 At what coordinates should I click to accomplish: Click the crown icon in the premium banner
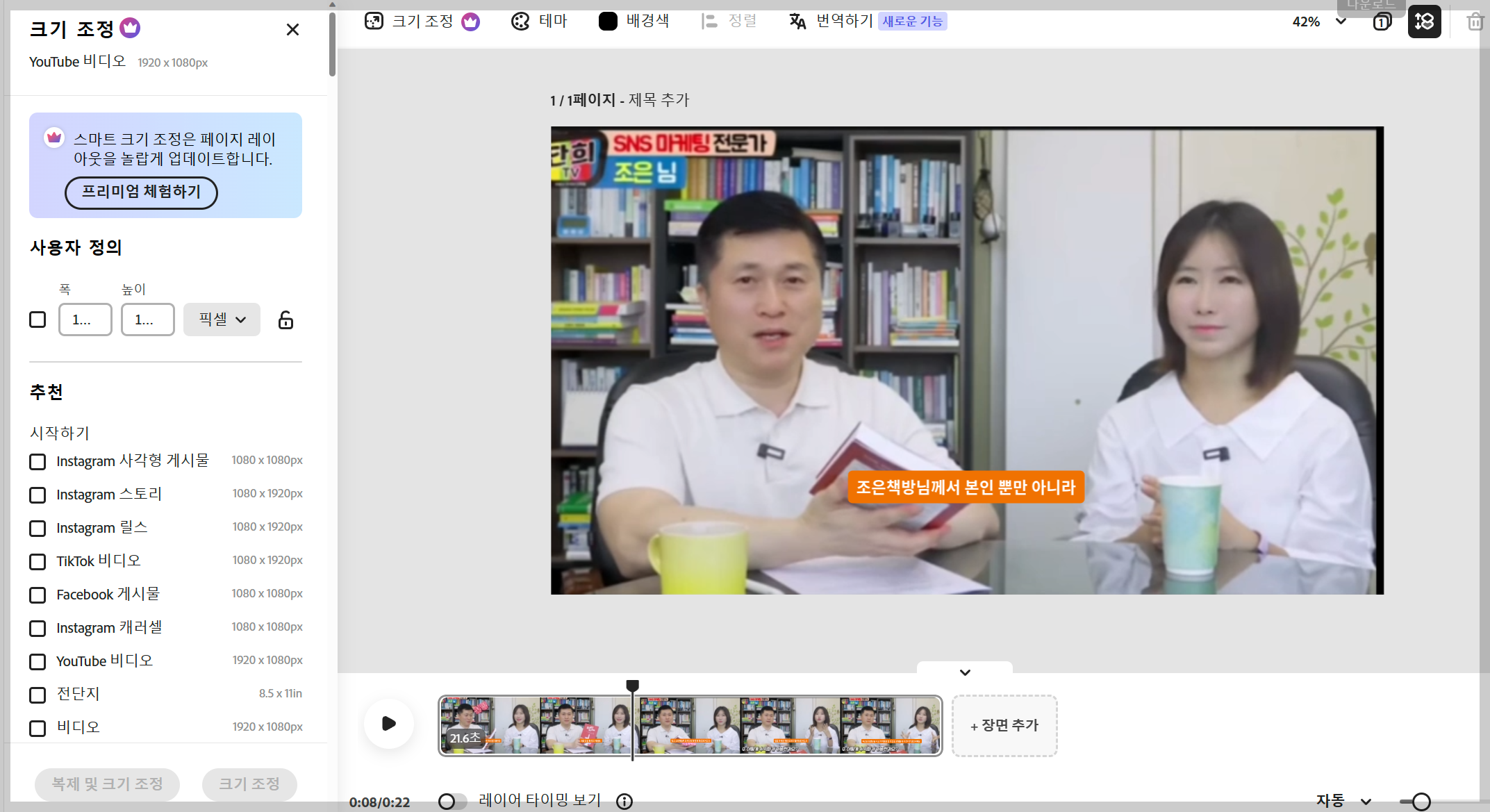point(54,138)
